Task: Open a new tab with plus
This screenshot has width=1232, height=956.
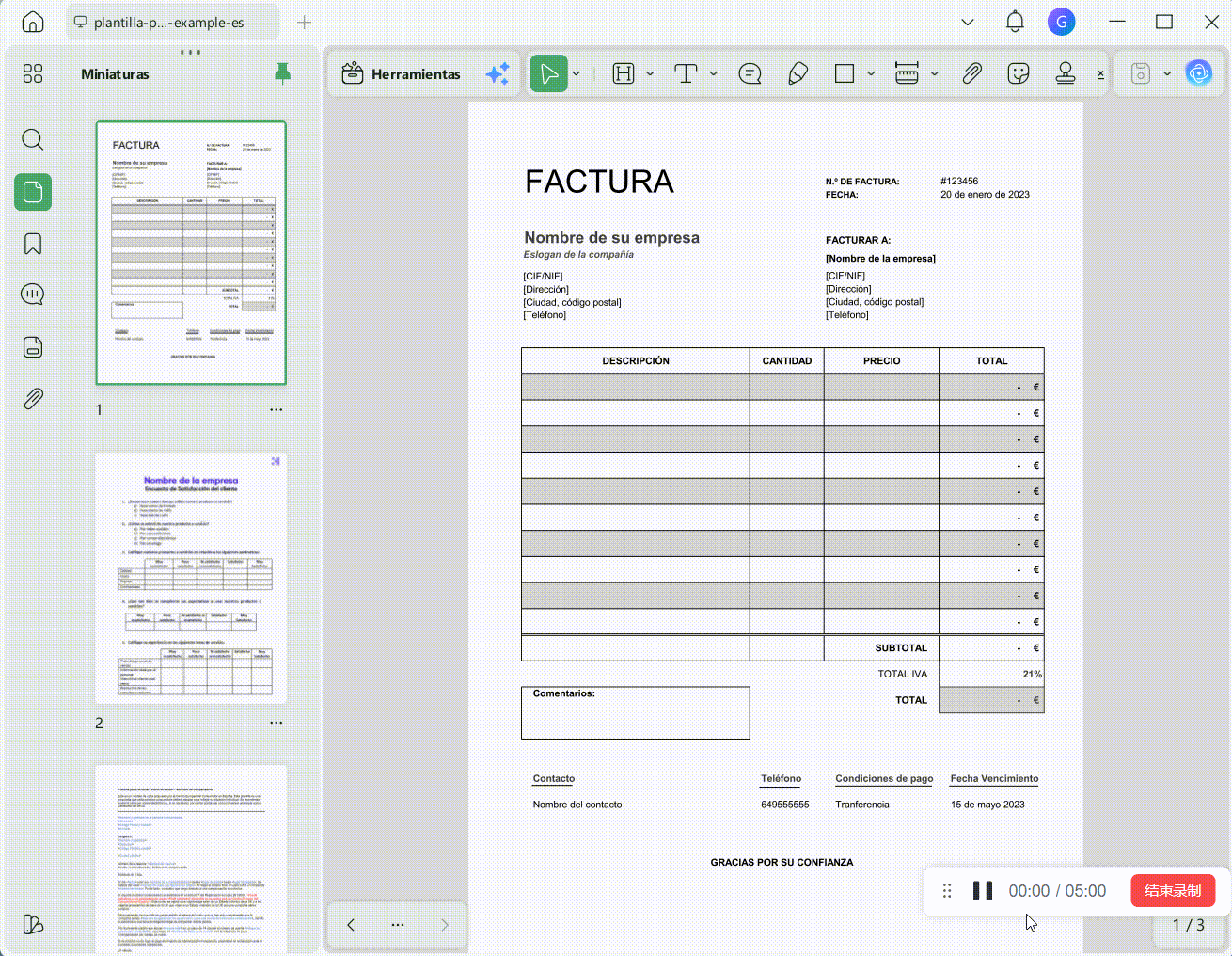Action: point(304,22)
